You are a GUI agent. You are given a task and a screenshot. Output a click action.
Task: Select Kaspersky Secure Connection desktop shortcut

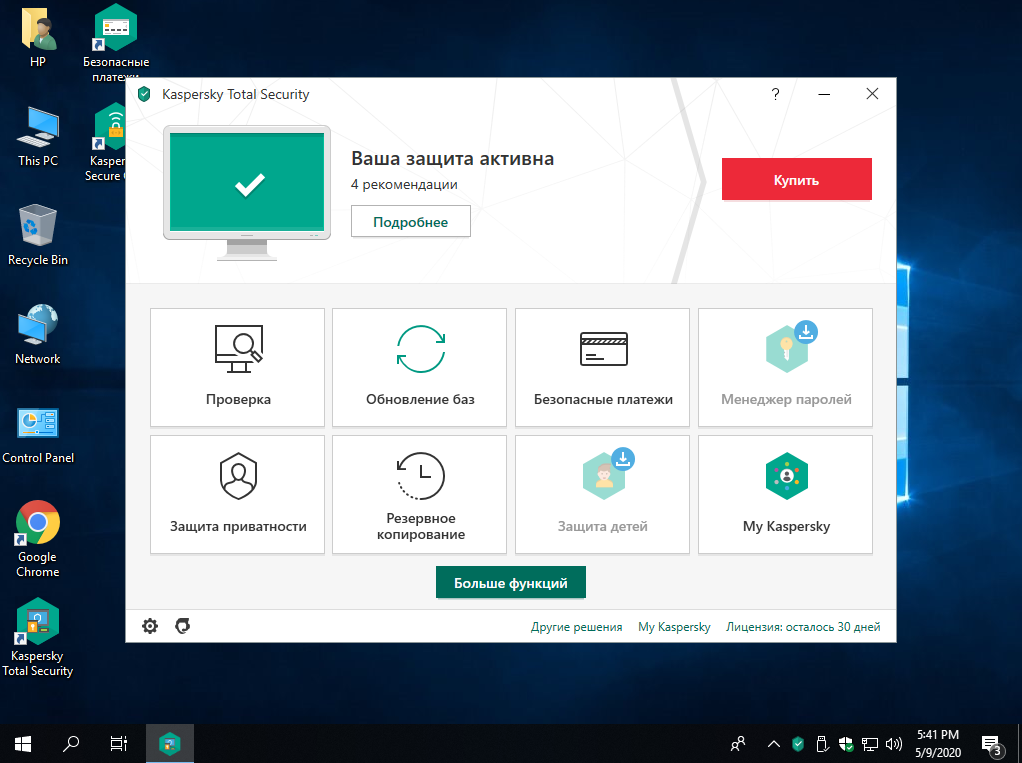(108, 142)
